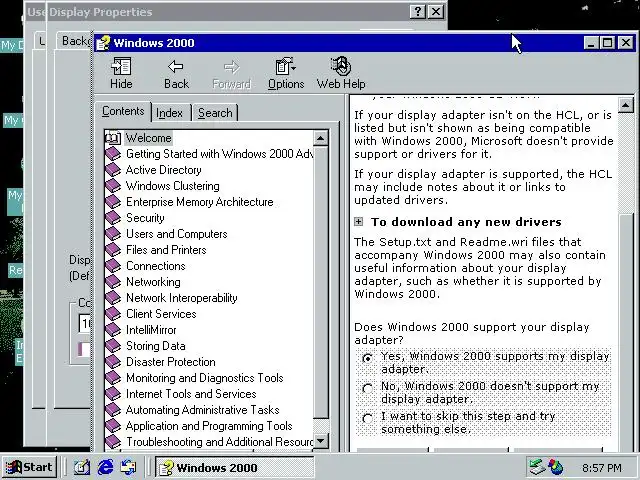Click the Windows 2000 taskbar button
This screenshot has width=640, height=480.
tap(235, 467)
